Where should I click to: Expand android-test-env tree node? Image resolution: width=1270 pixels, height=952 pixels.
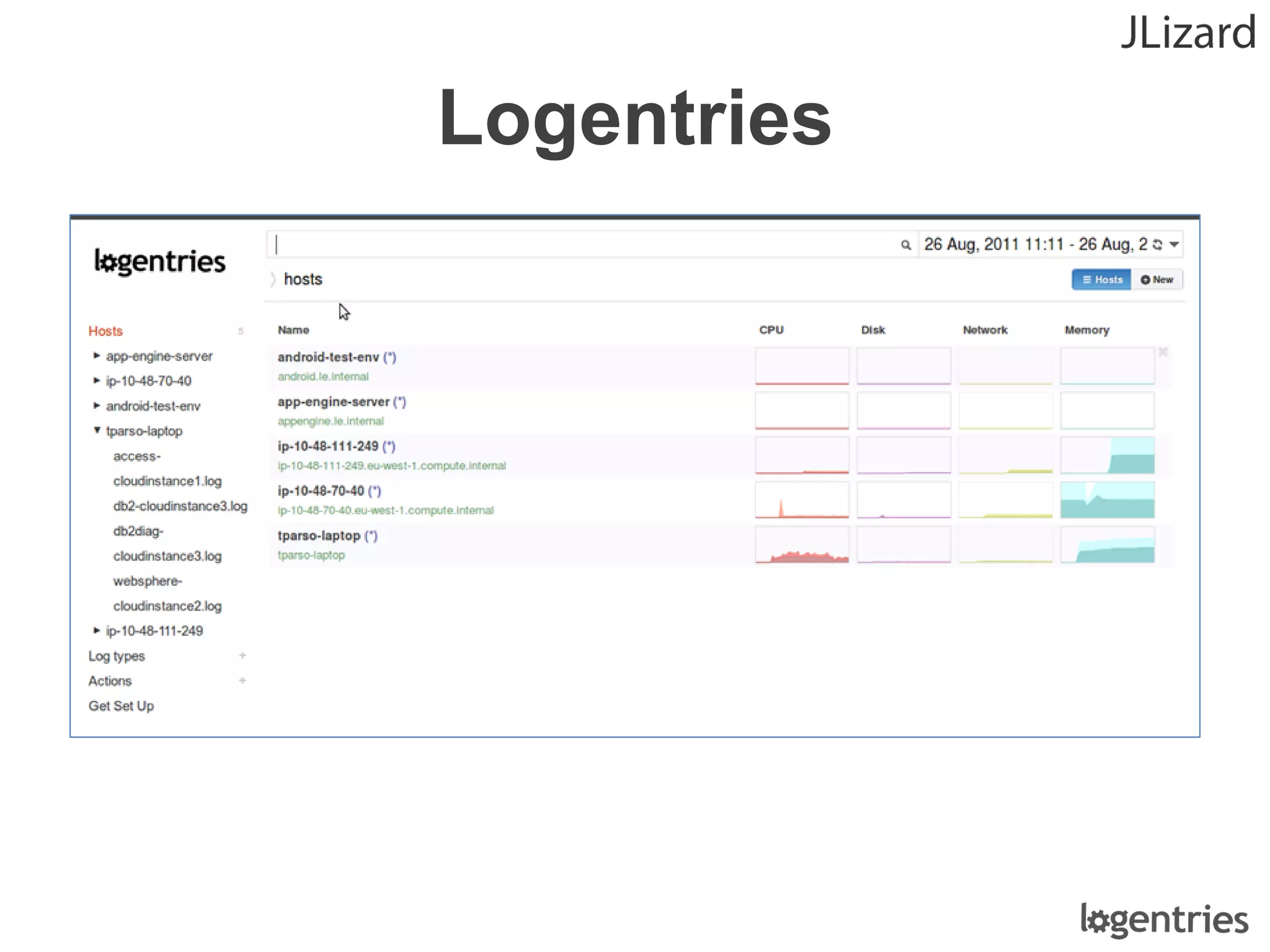pos(97,405)
